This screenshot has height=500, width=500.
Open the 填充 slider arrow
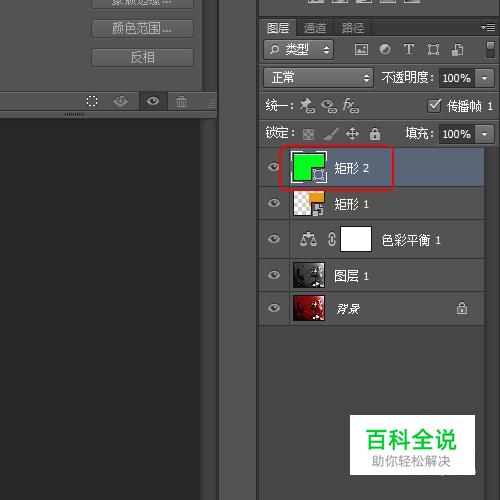pyautogui.click(x=484, y=134)
